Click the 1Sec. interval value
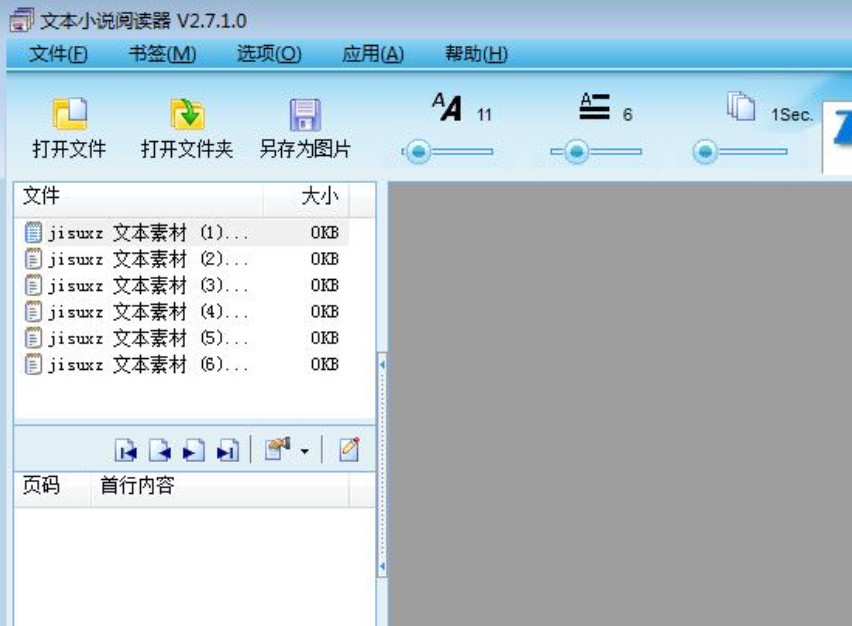The image size is (852, 626). coord(792,115)
